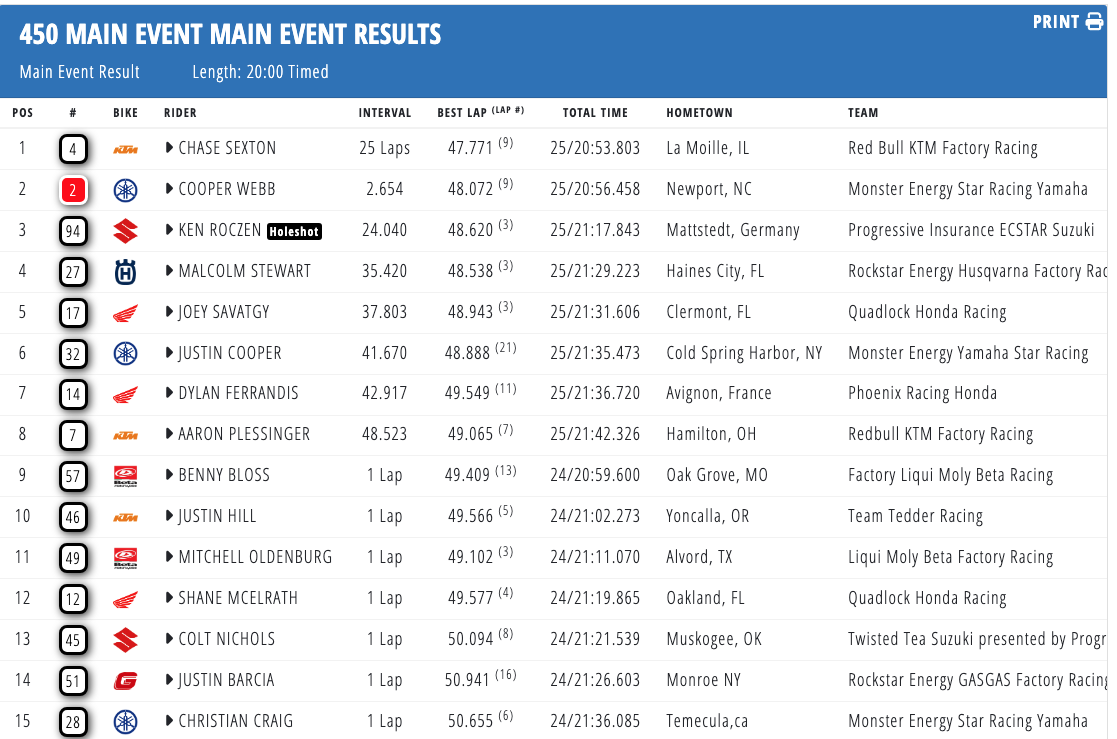Screen dimensions: 1117x739
Task: Click the RIDER column header
Action: point(180,113)
